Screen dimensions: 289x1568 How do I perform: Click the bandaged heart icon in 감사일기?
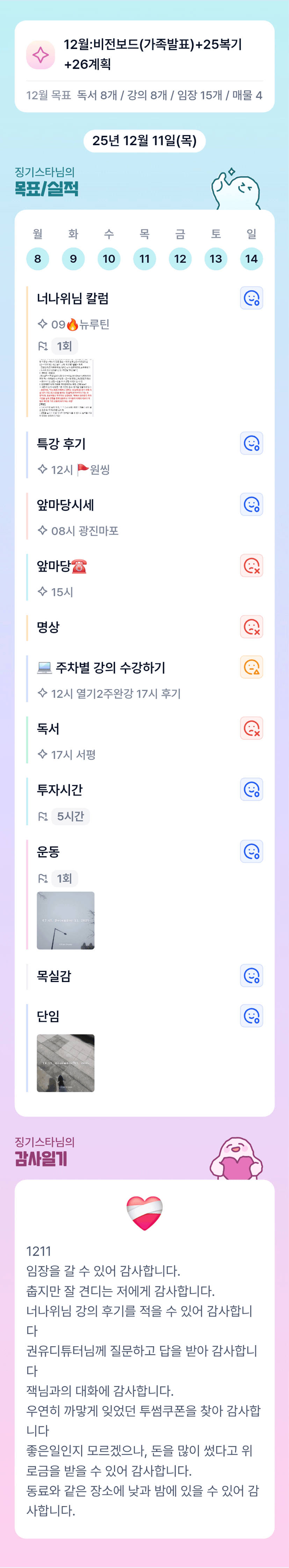pyautogui.click(x=144, y=1213)
